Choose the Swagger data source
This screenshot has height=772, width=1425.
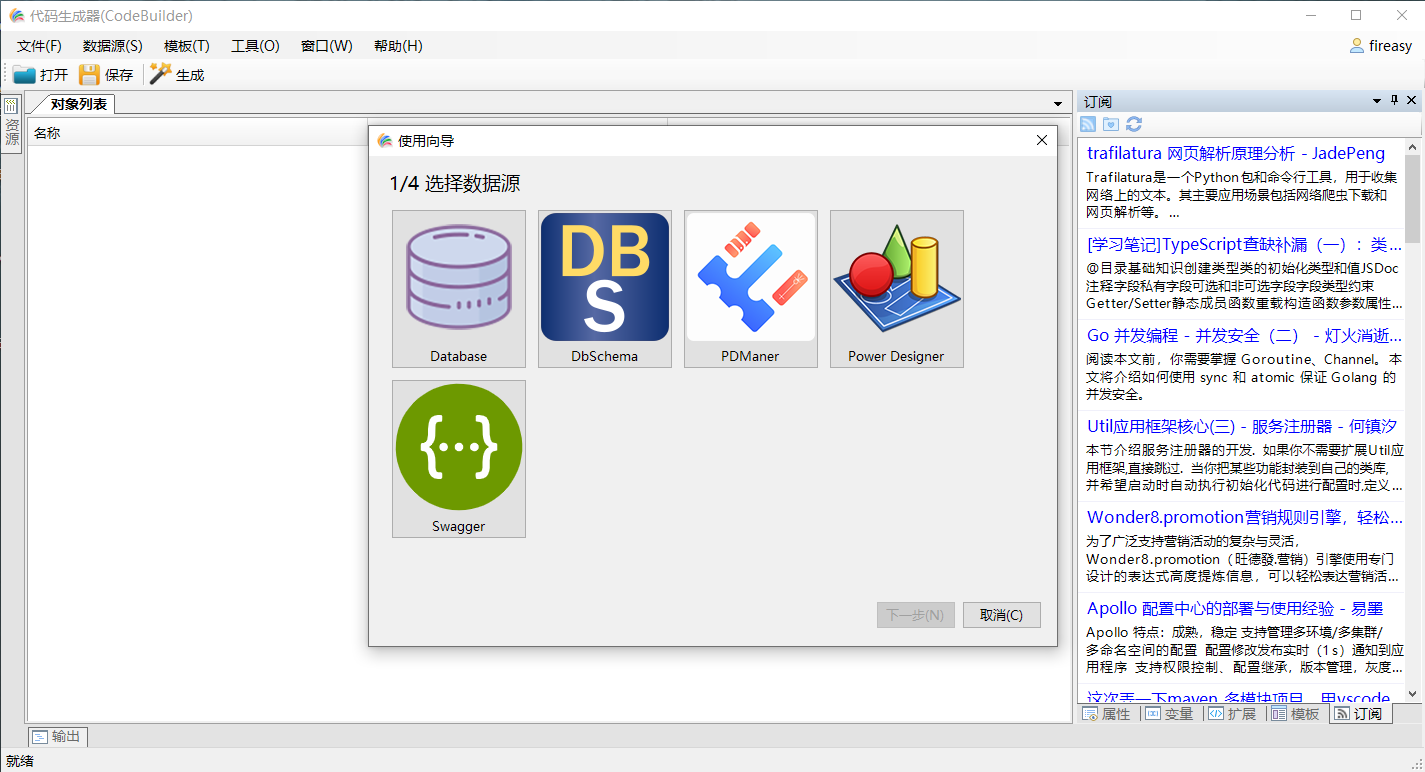(x=459, y=459)
